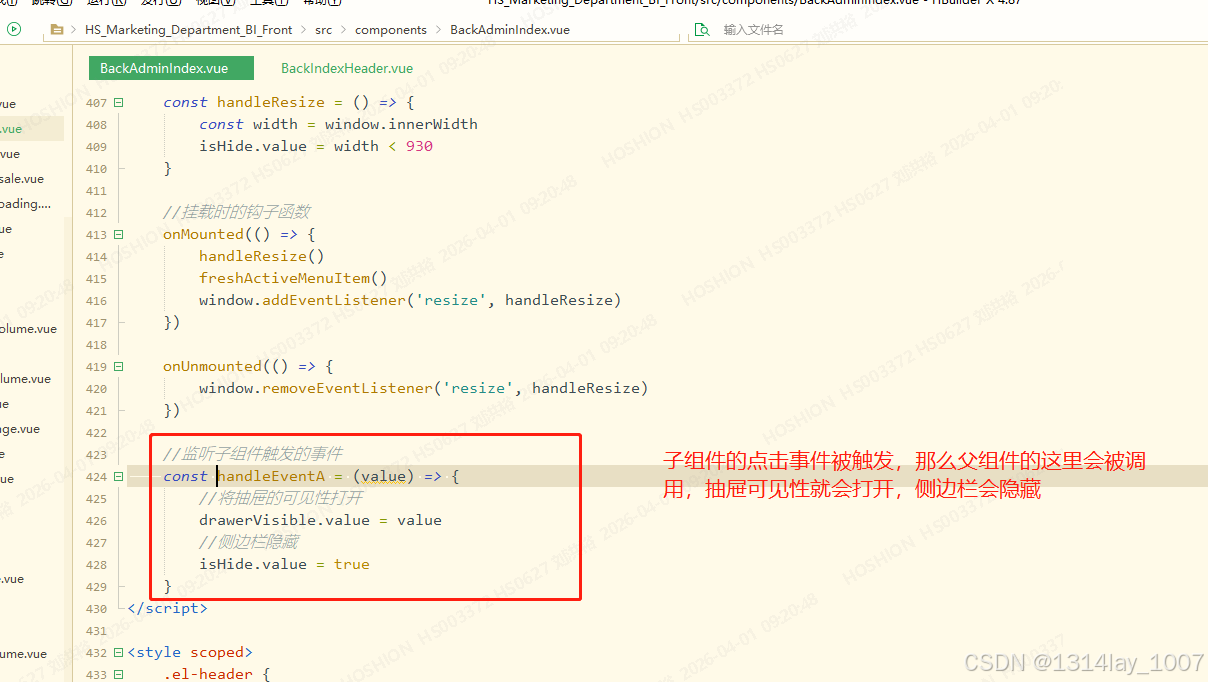Click the comment //侧边栏隐藏

[248, 542]
